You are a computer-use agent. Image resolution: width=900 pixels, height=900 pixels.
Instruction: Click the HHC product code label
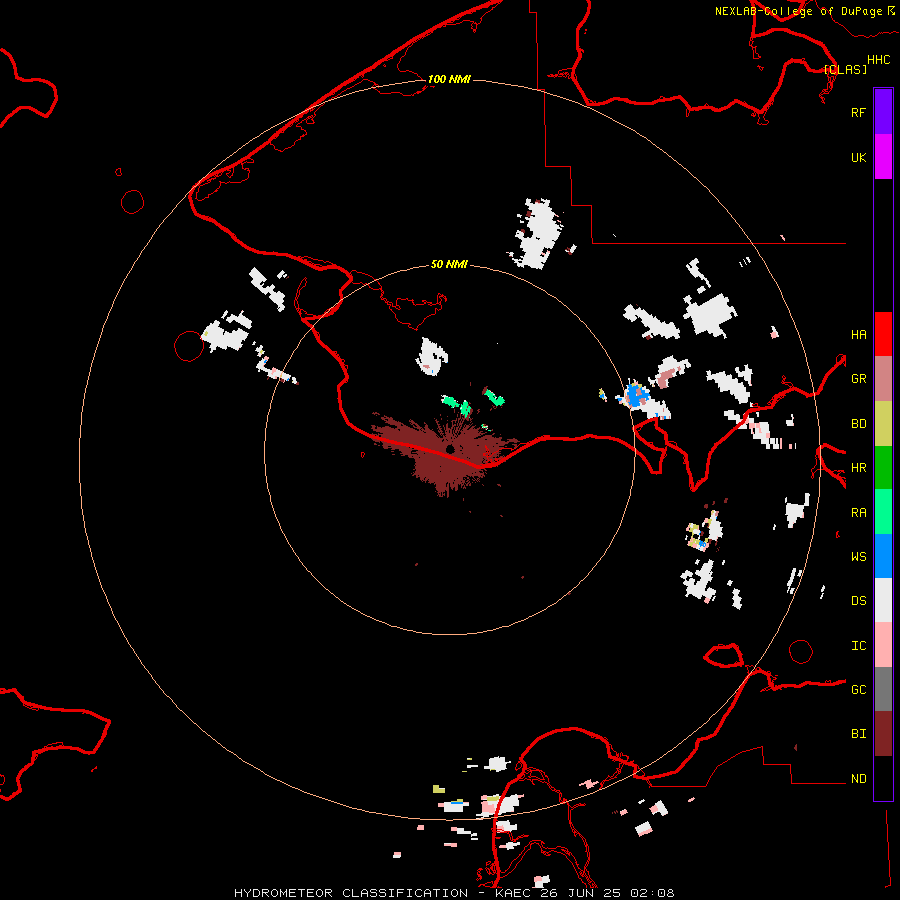pyautogui.click(x=879, y=60)
